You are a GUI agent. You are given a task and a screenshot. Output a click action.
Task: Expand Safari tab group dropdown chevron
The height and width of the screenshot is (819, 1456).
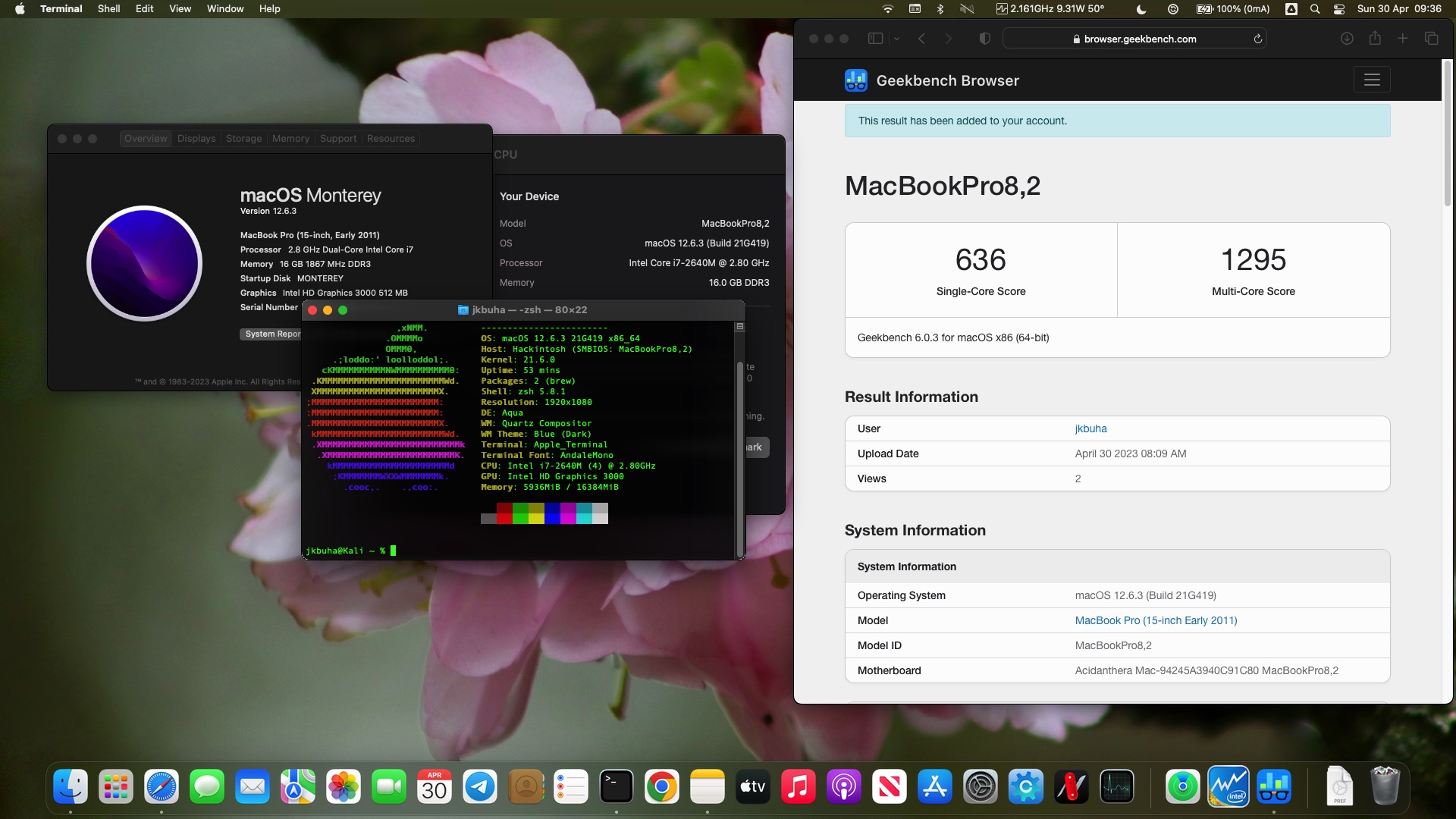pos(896,39)
